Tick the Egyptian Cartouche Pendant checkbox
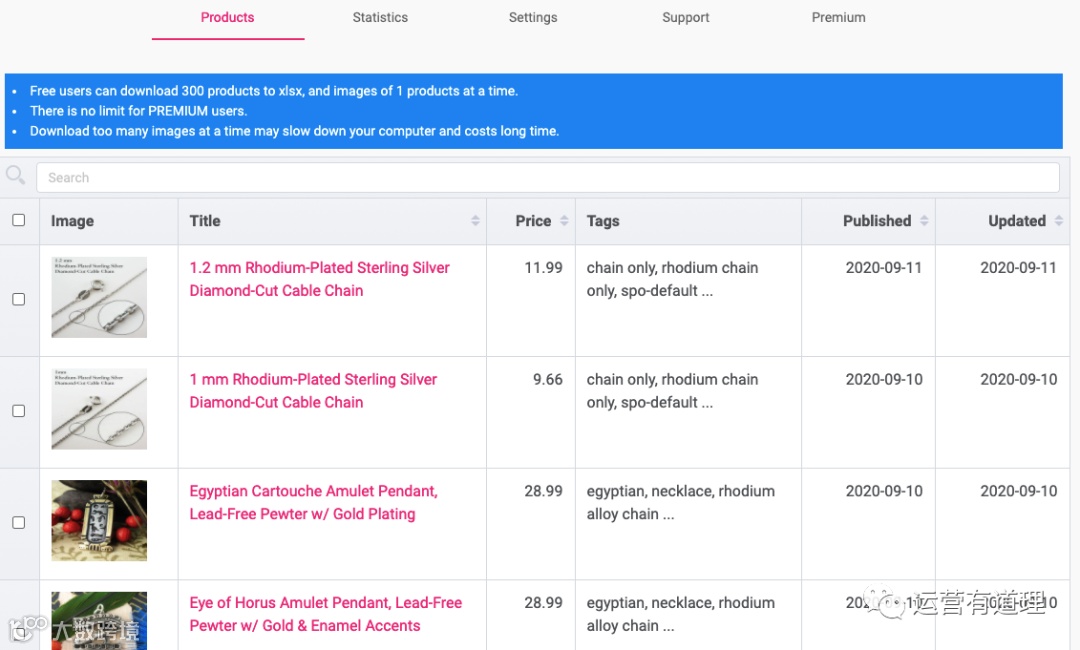 coord(19,523)
